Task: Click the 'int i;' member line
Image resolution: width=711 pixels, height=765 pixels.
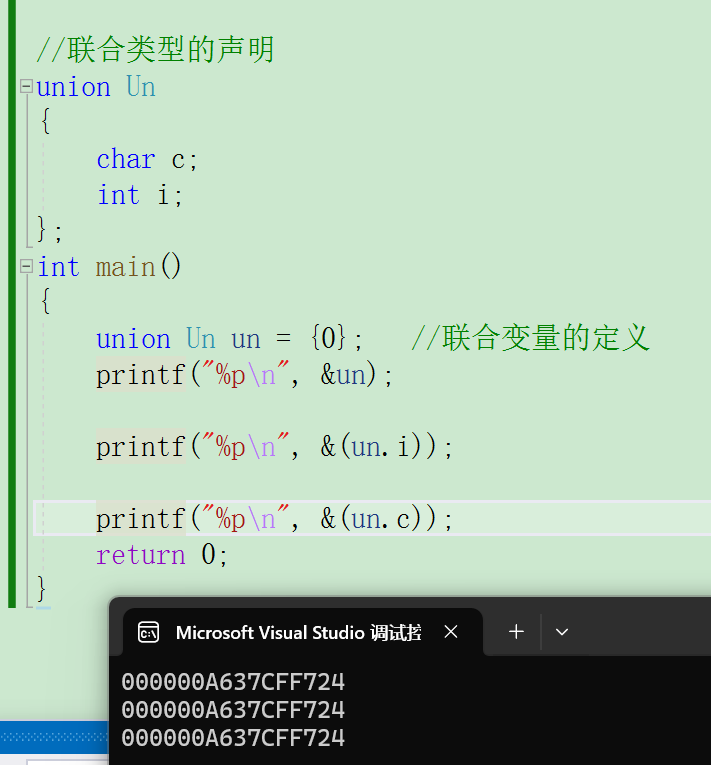Action: 140,195
